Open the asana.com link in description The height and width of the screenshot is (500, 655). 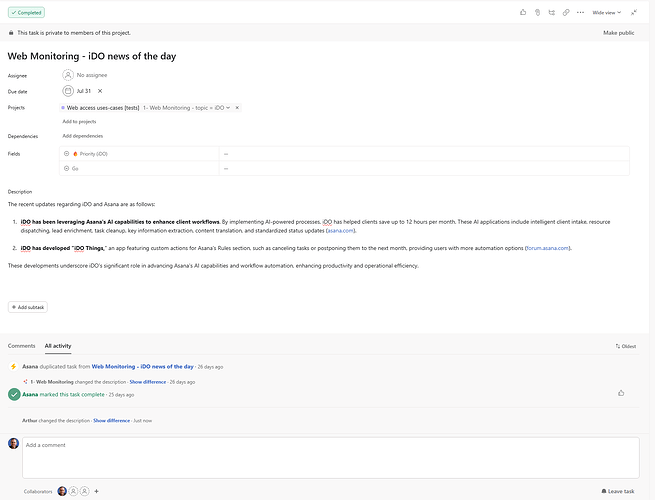(340, 230)
